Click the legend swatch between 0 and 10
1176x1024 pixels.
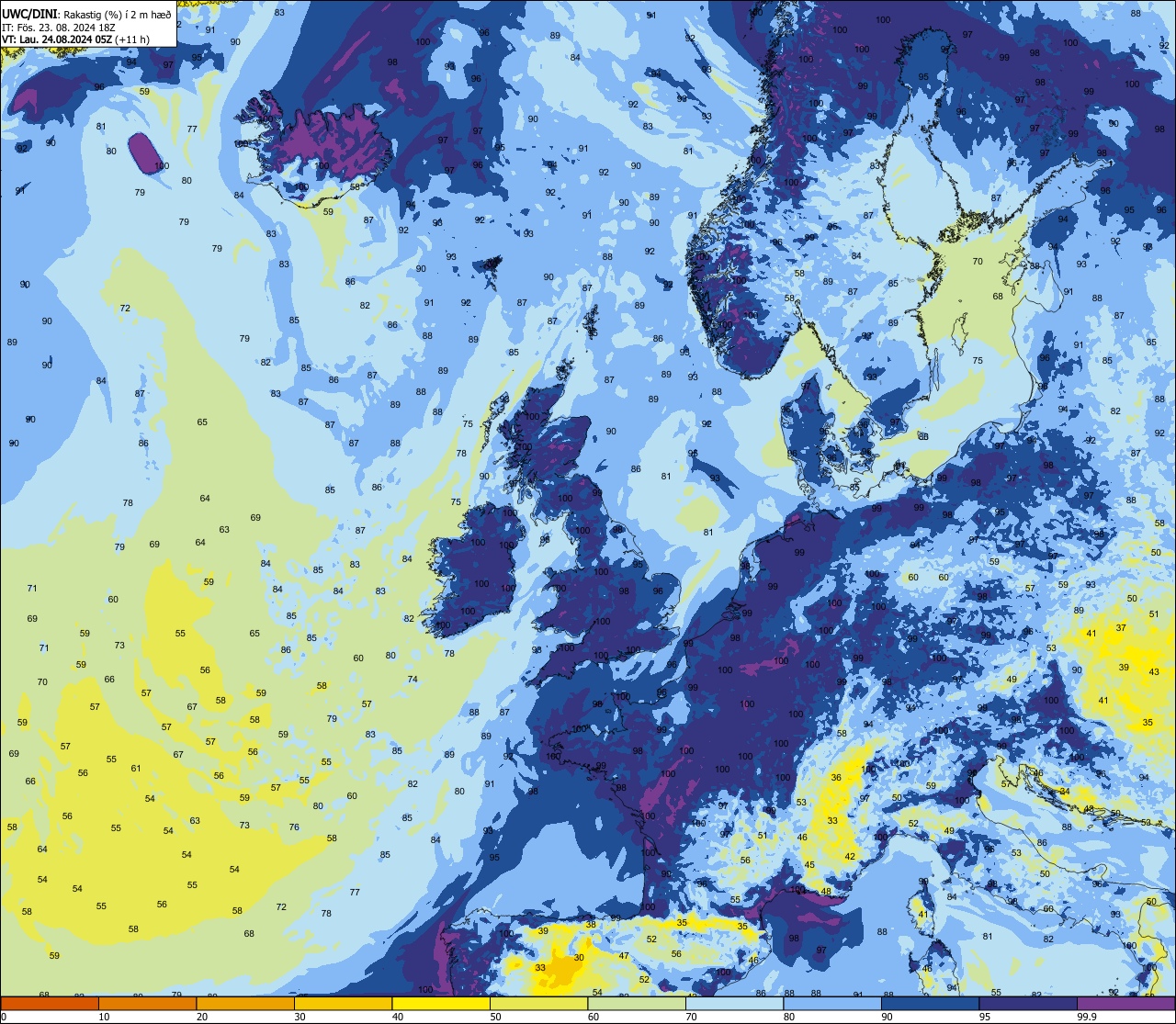tap(50, 1003)
